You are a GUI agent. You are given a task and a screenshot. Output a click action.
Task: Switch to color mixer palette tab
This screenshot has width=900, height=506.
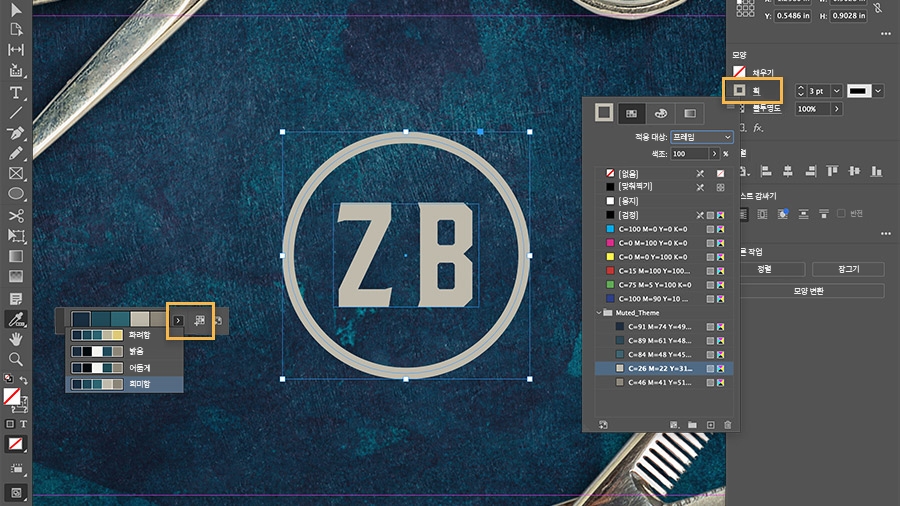tap(661, 113)
